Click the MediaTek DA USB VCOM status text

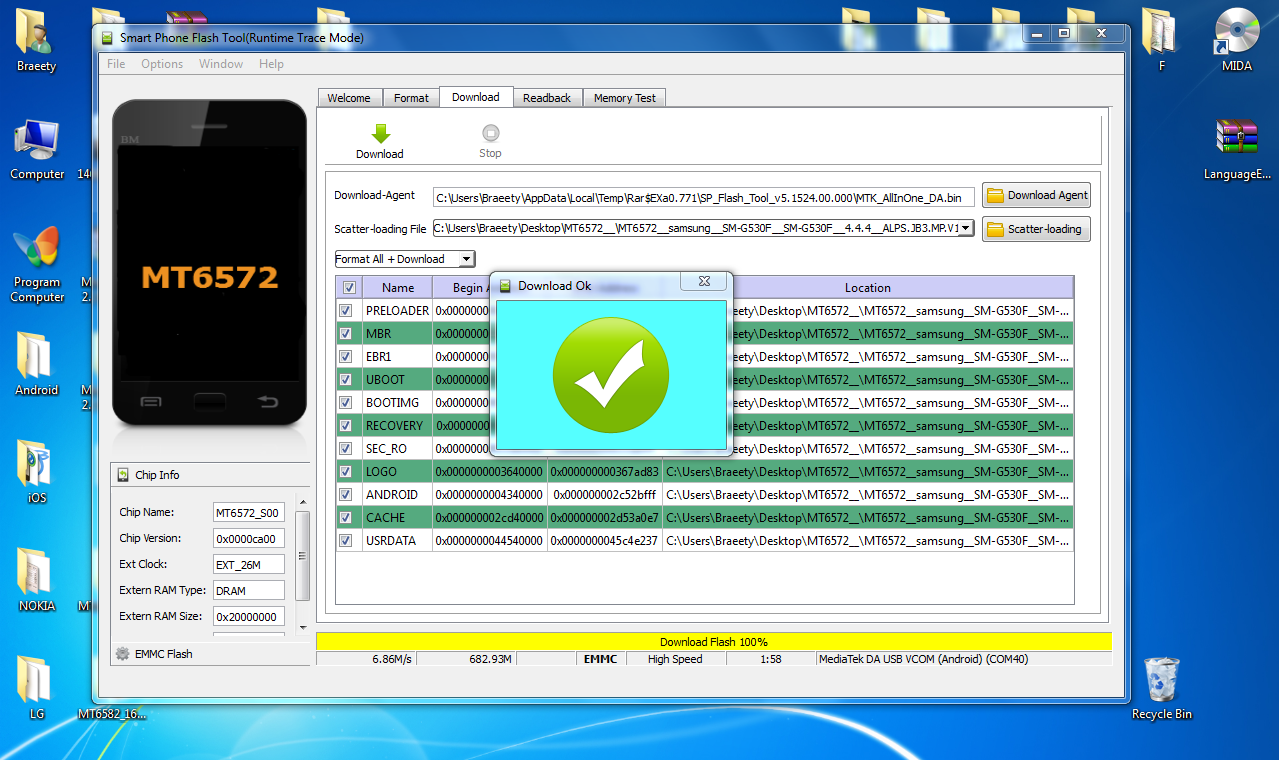[x=923, y=659]
